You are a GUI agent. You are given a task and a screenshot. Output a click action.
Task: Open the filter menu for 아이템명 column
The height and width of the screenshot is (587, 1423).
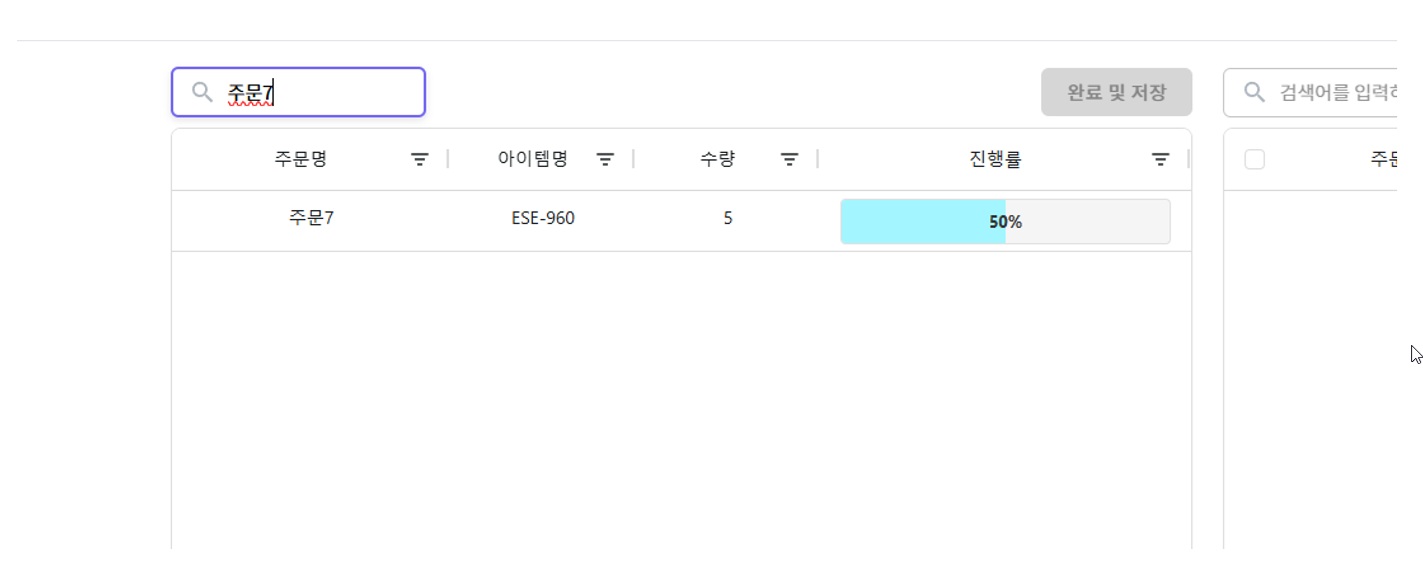click(x=605, y=159)
